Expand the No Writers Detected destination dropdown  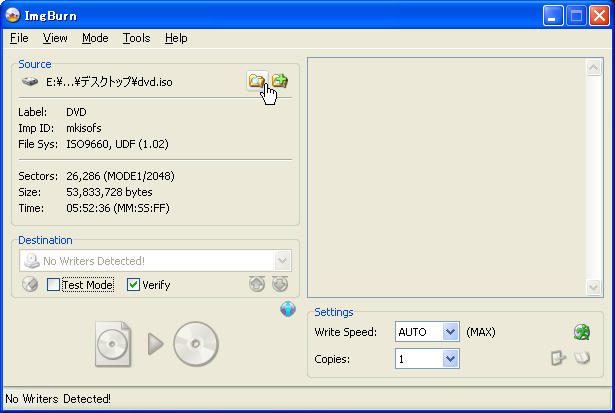coord(282,261)
